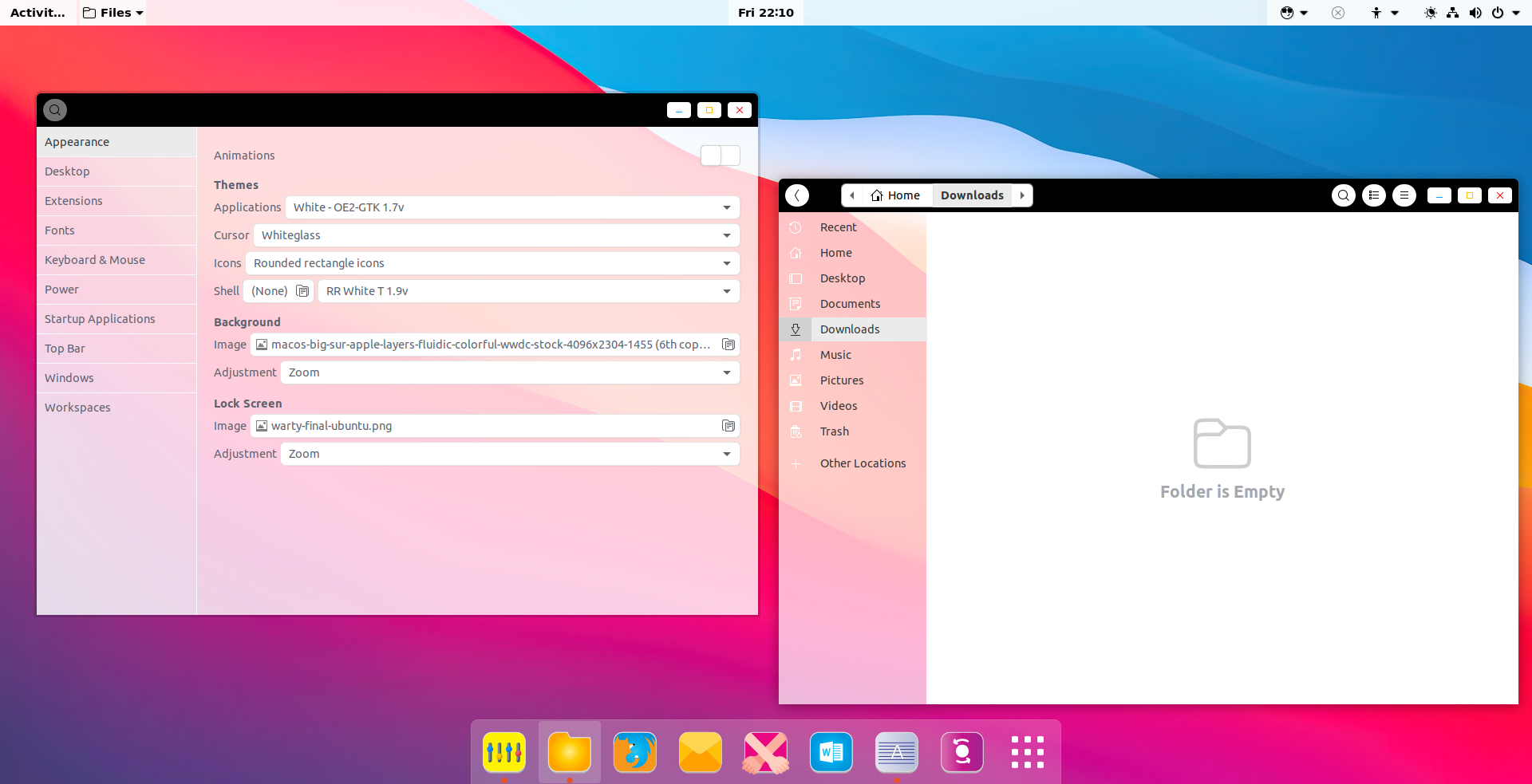Click the Documents icon in Files sidebar
Screen dimensions: 1532x784
pyautogui.click(x=796, y=304)
